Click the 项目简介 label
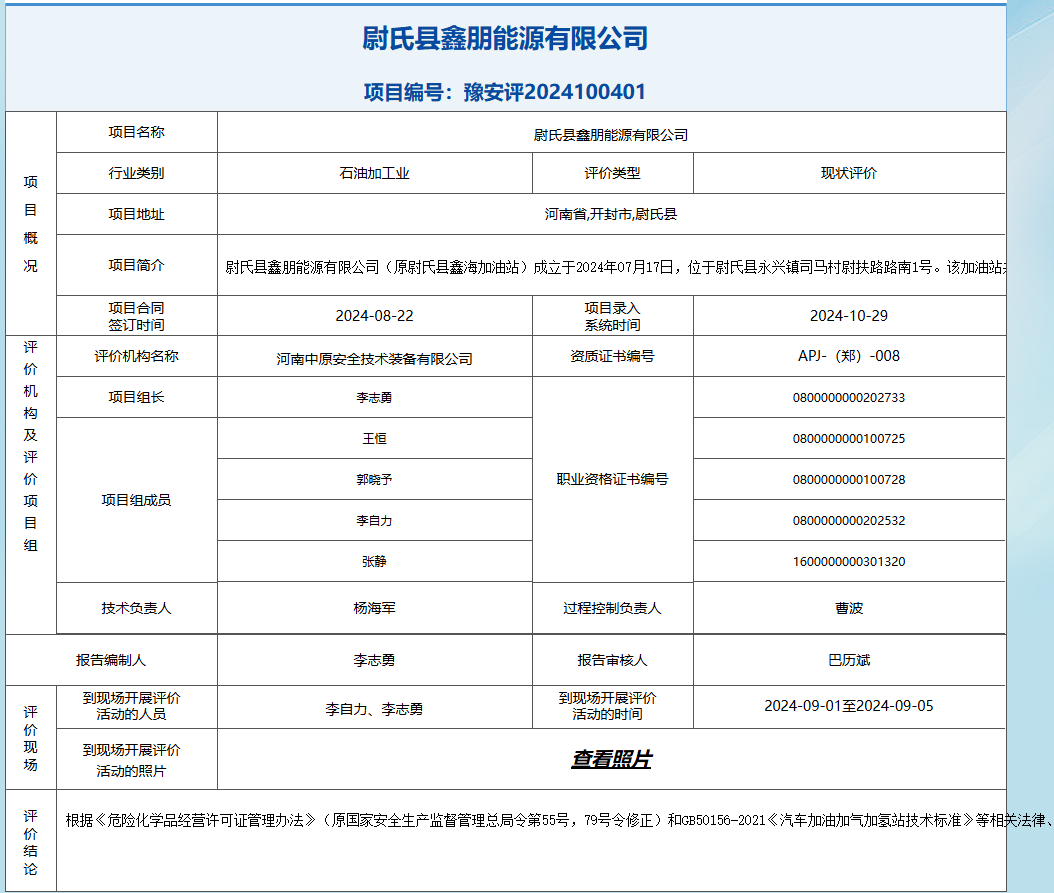The height and width of the screenshot is (893, 1054). 136,265
